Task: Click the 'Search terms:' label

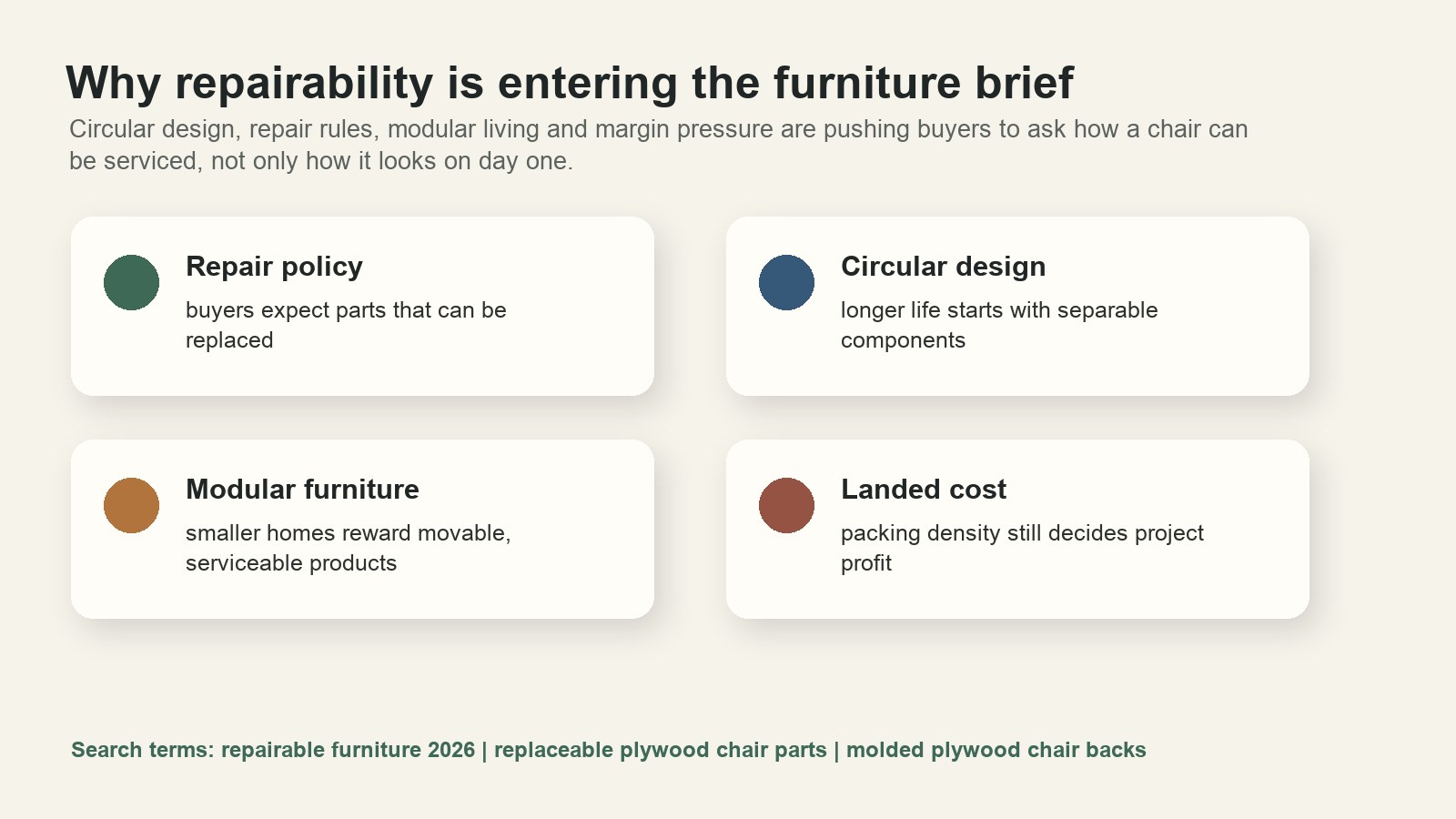Action: click(x=143, y=750)
